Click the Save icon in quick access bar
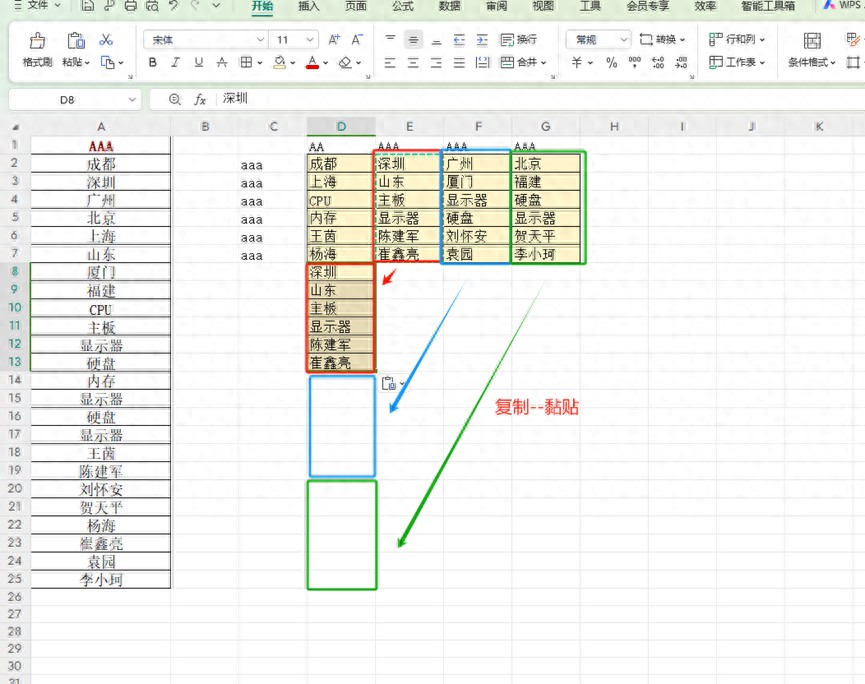The height and width of the screenshot is (684, 865). (87, 6)
